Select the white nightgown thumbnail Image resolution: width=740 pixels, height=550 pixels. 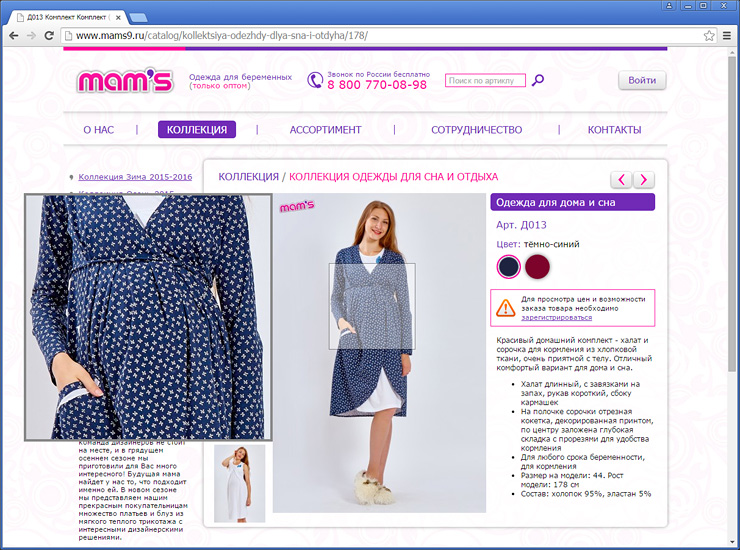click(x=240, y=482)
